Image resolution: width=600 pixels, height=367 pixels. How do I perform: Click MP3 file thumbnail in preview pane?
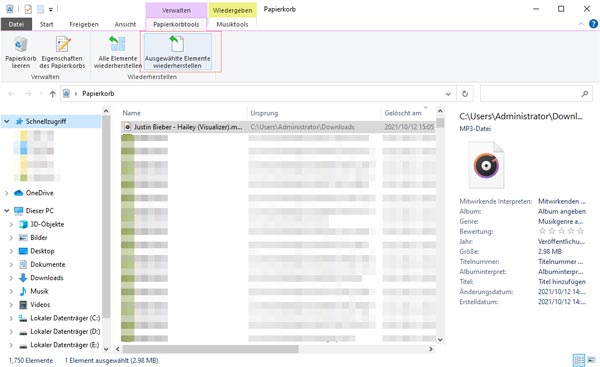[x=486, y=165]
